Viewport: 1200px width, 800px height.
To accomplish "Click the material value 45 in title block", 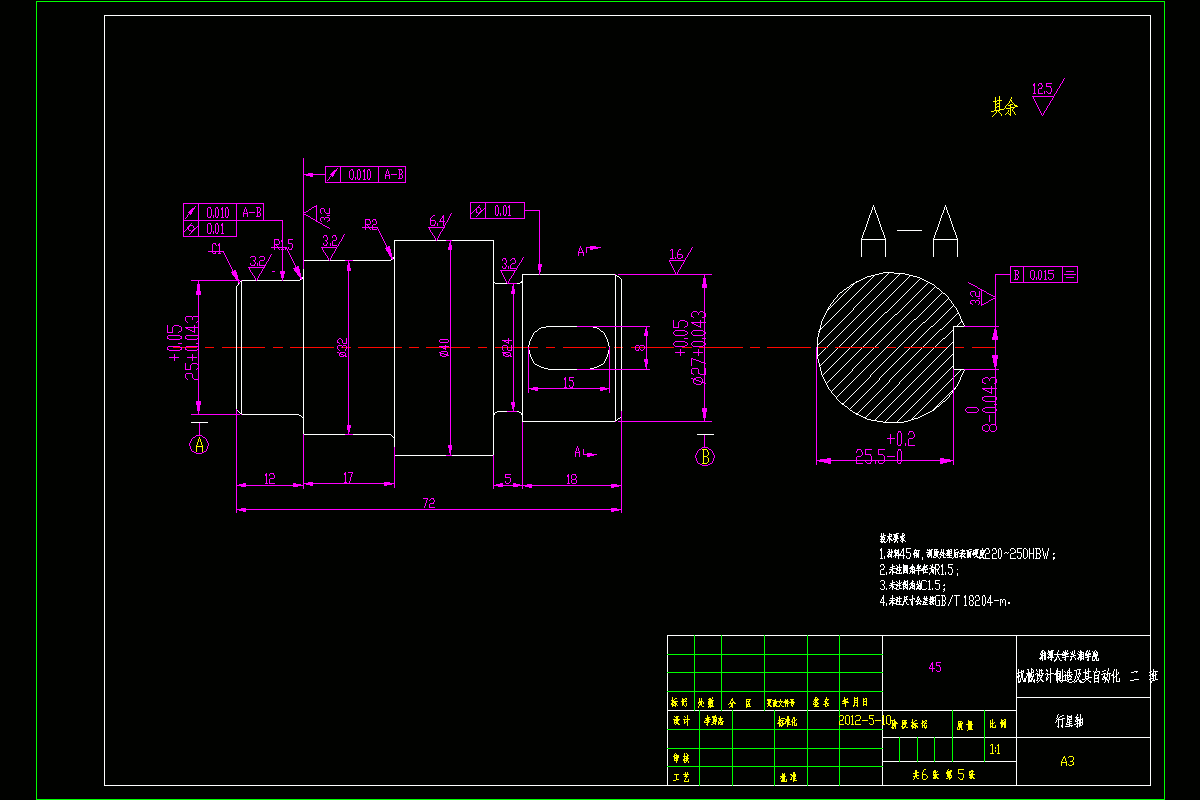I will [936, 667].
